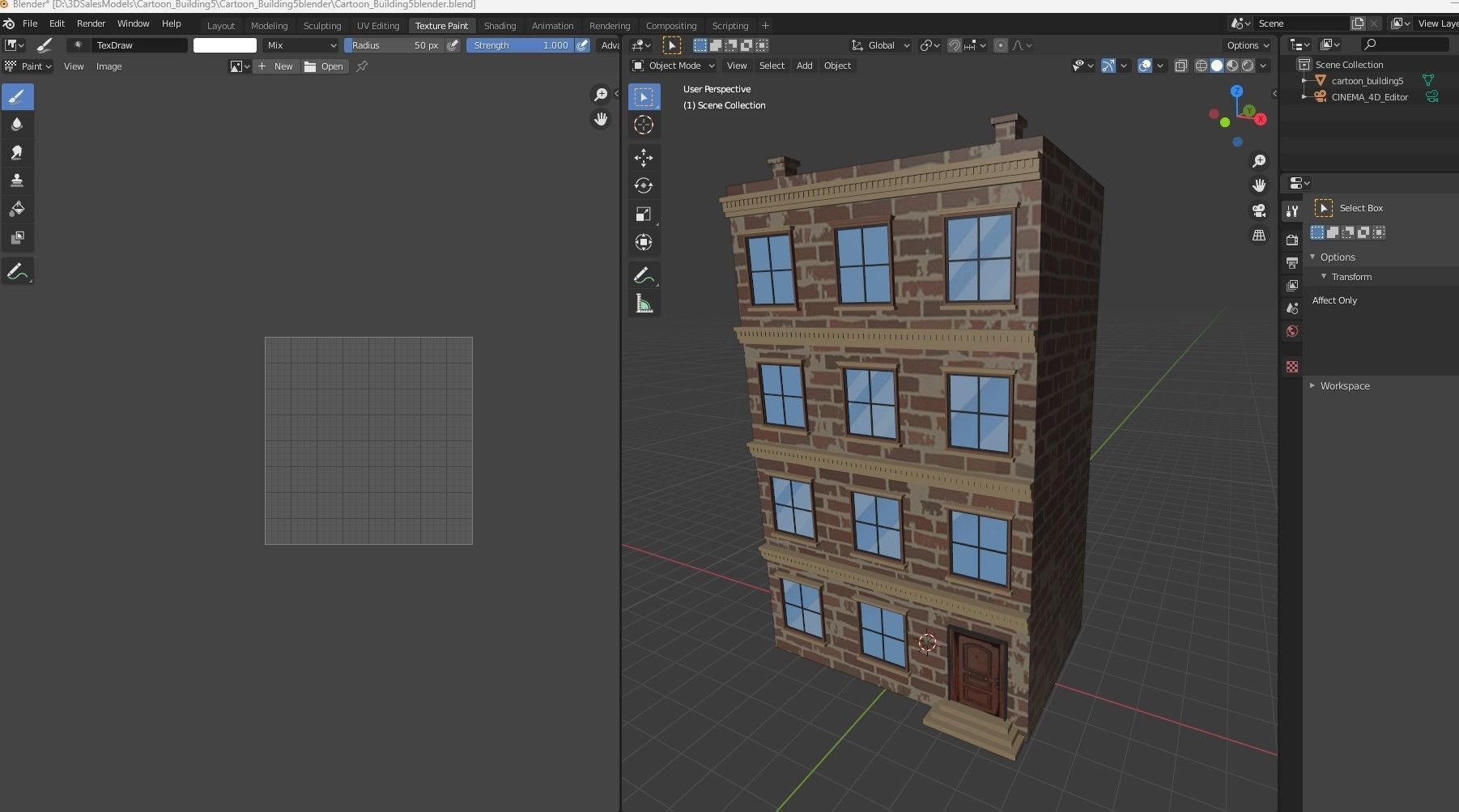The height and width of the screenshot is (812, 1459).
Task: Activate the Scale tool in 3D viewport
Action: coord(644,214)
